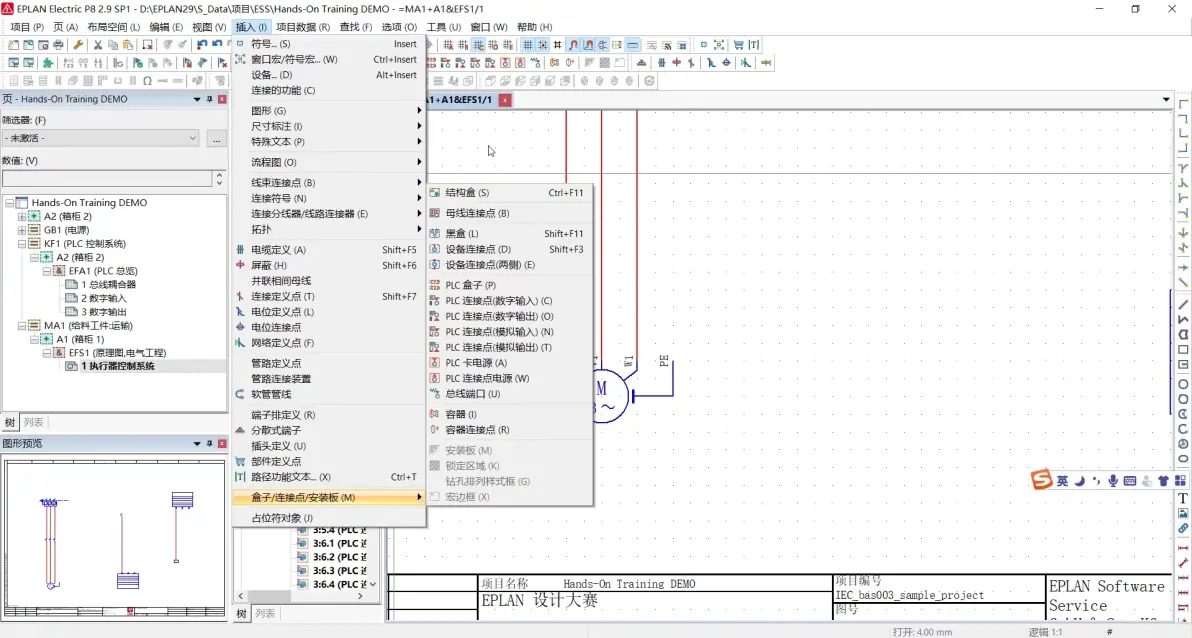Open the 工具 (U) menu
The width and height of the screenshot is (1192, 638).
tap(443, 27)
